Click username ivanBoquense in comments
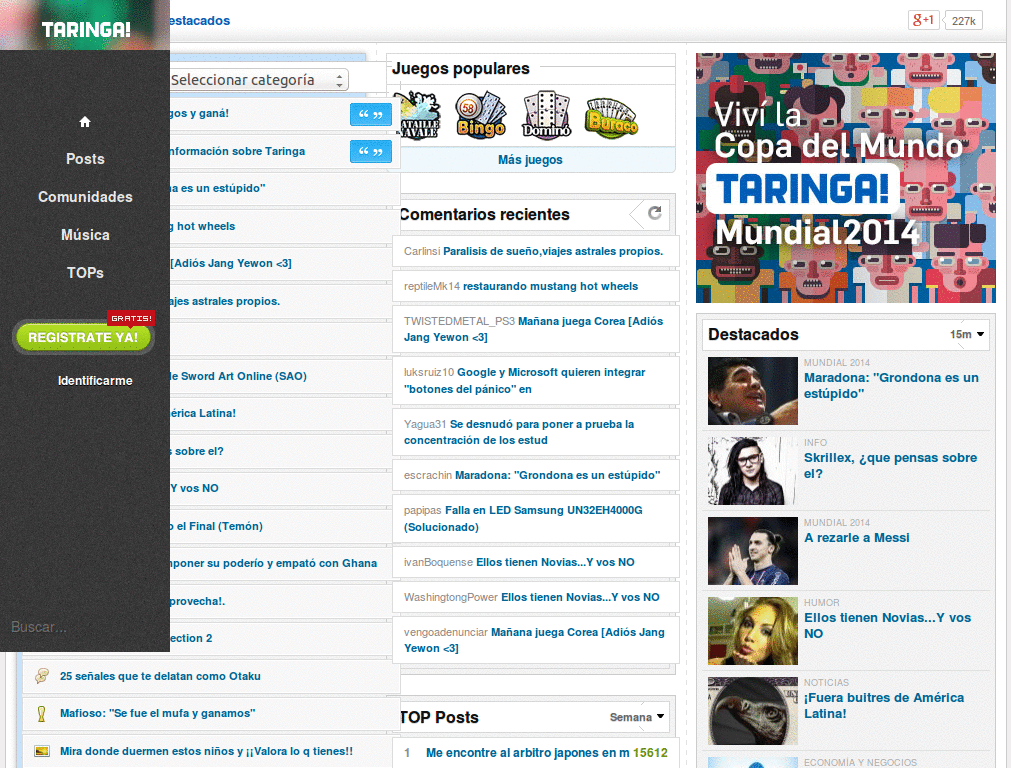1024x768 pixels. 438,562
